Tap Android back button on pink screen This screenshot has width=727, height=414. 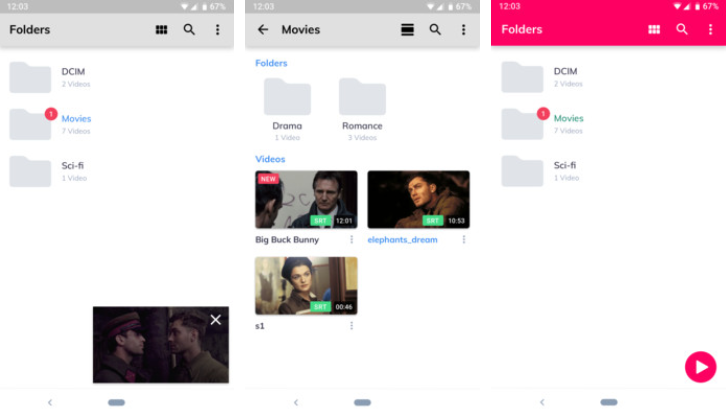click(542, 402)
